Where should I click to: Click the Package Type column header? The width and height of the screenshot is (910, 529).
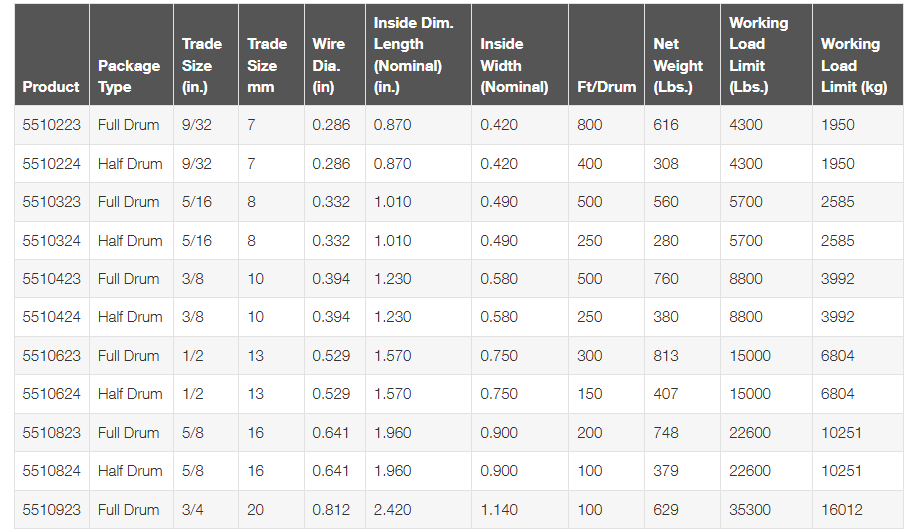[x=129, y=76]
